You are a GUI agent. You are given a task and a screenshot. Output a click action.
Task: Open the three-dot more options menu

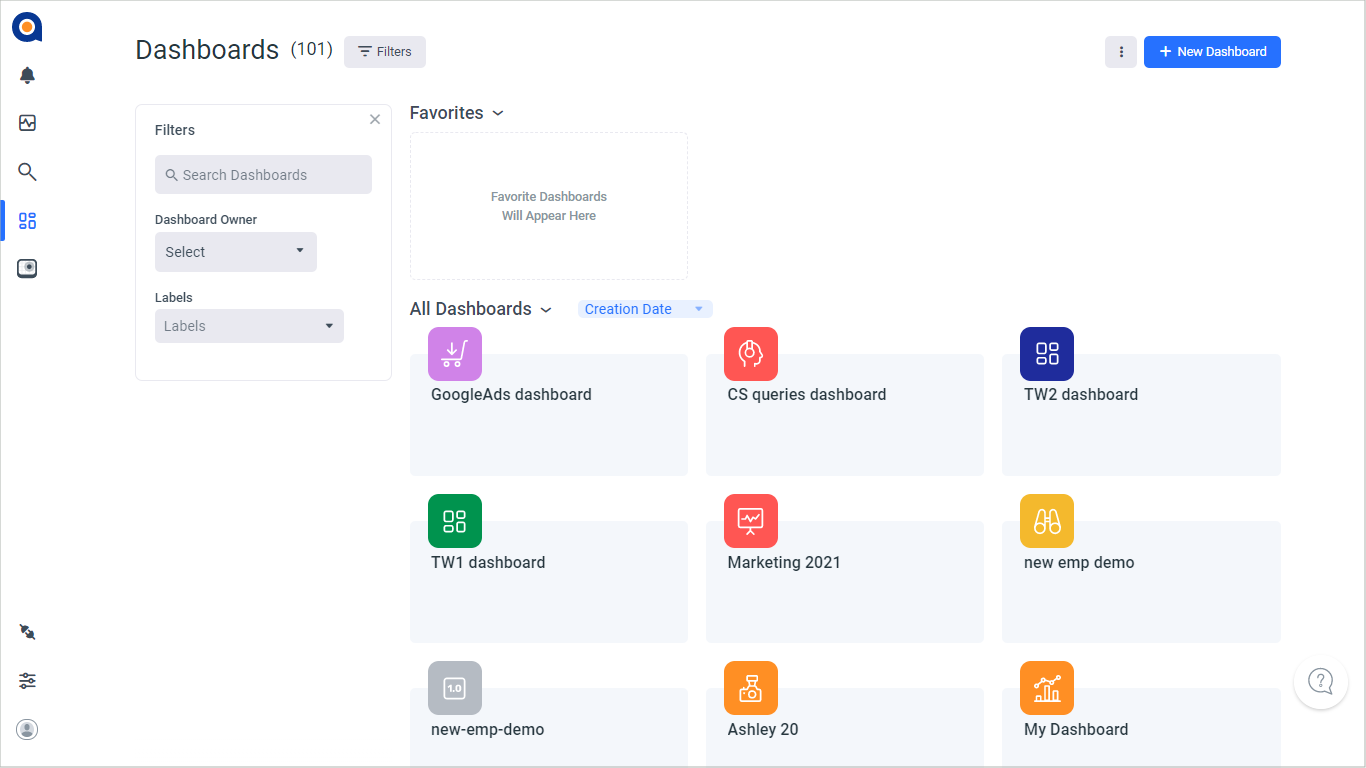[x=1121, y=52]
